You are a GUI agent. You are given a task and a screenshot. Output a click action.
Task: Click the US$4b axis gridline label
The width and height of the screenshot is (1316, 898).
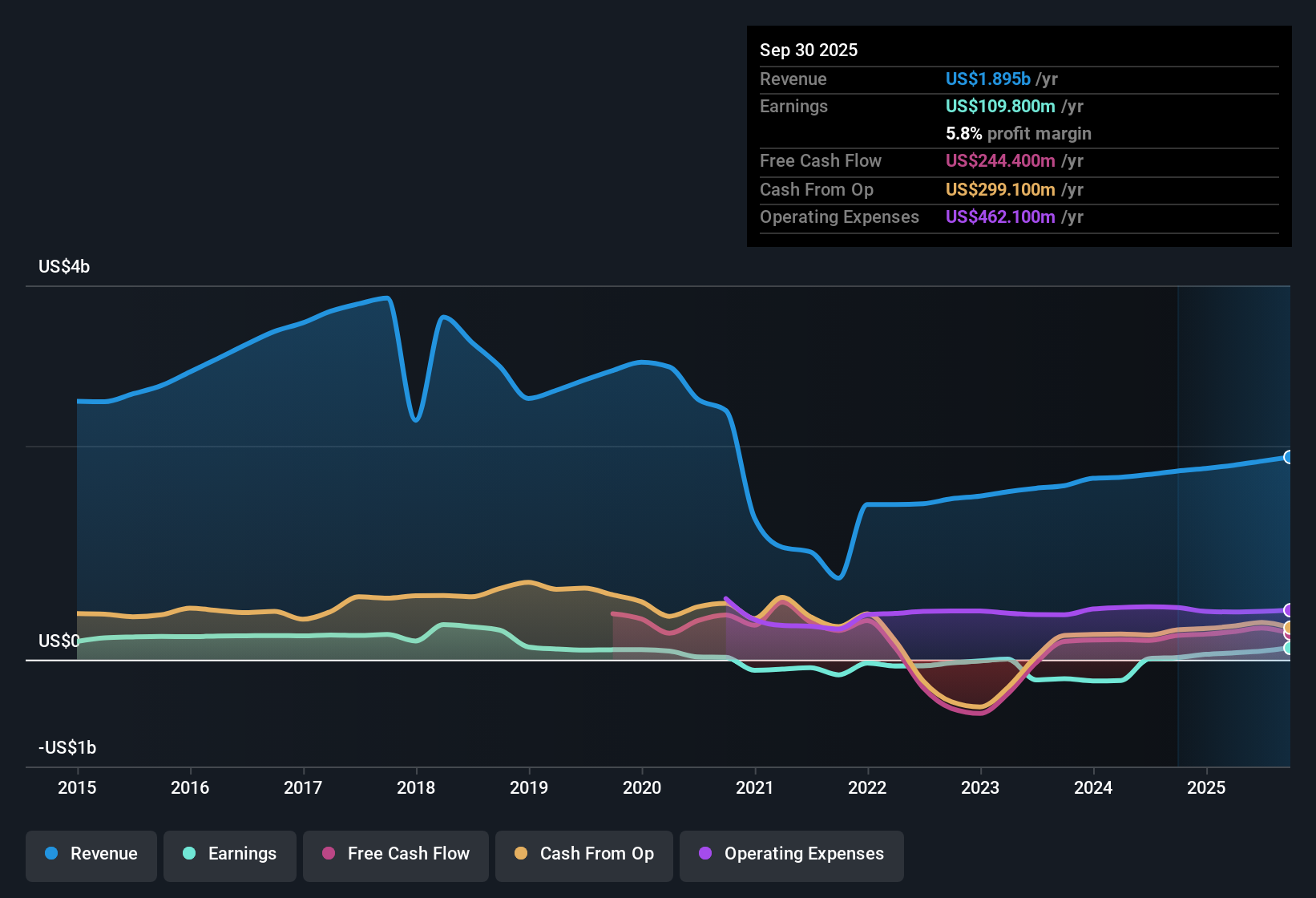[63, 266]
